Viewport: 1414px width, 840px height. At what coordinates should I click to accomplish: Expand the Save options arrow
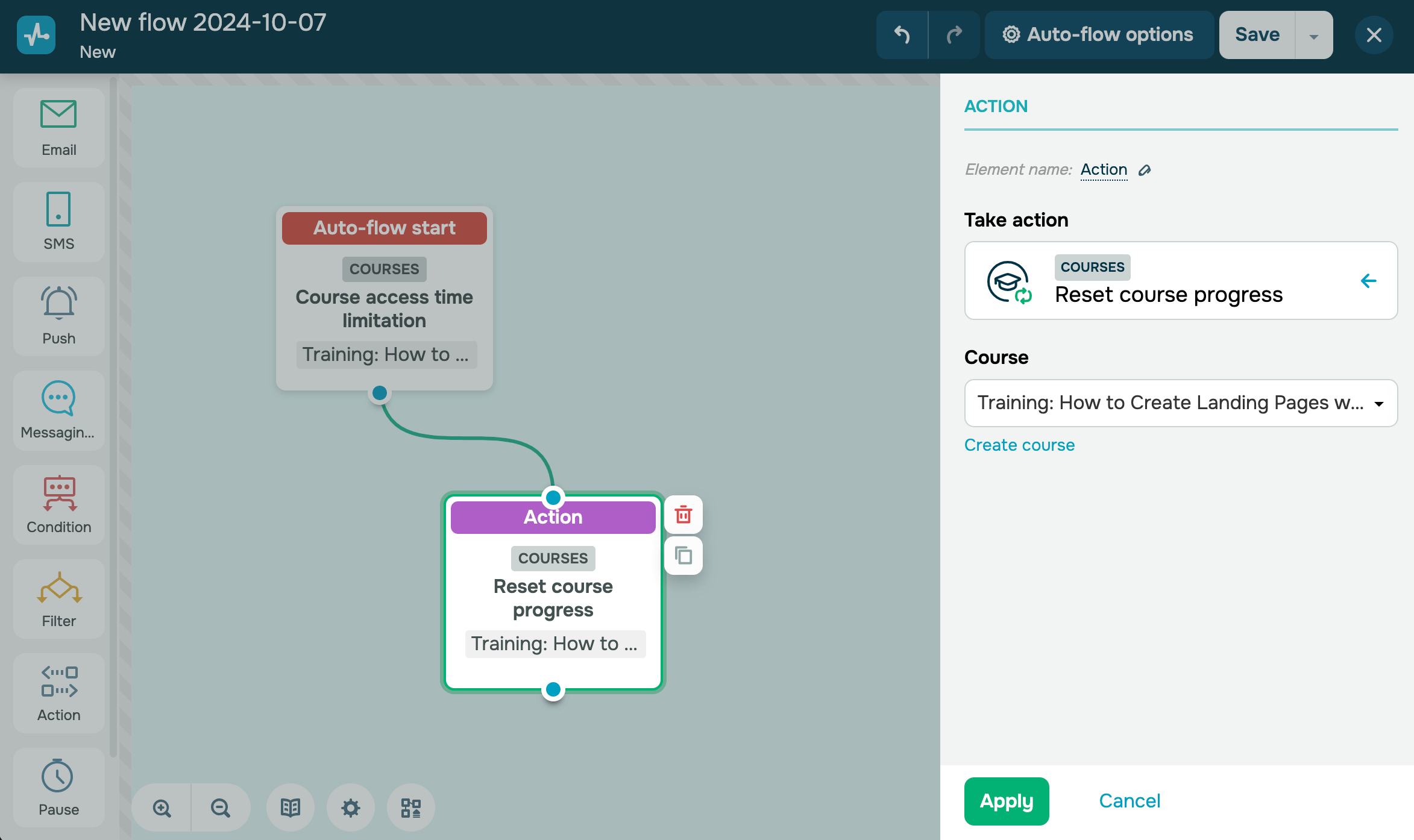(1313, 36)
